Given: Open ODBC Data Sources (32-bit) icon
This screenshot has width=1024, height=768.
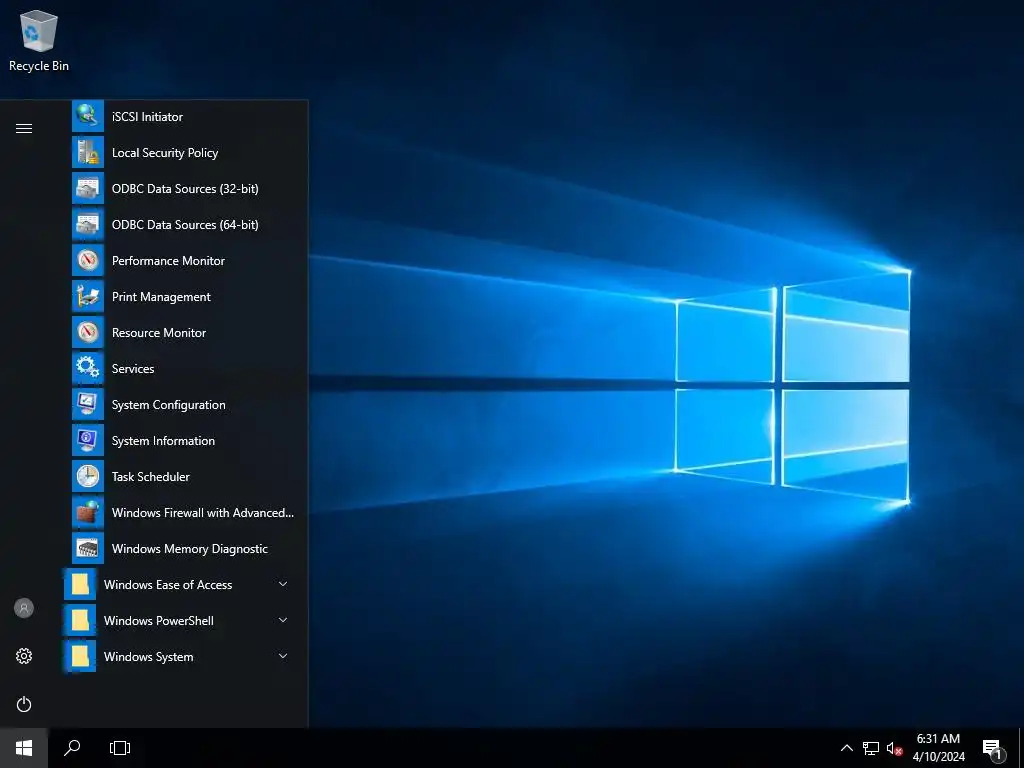Looking at the screenshot, I should click(x=88, y=188).
